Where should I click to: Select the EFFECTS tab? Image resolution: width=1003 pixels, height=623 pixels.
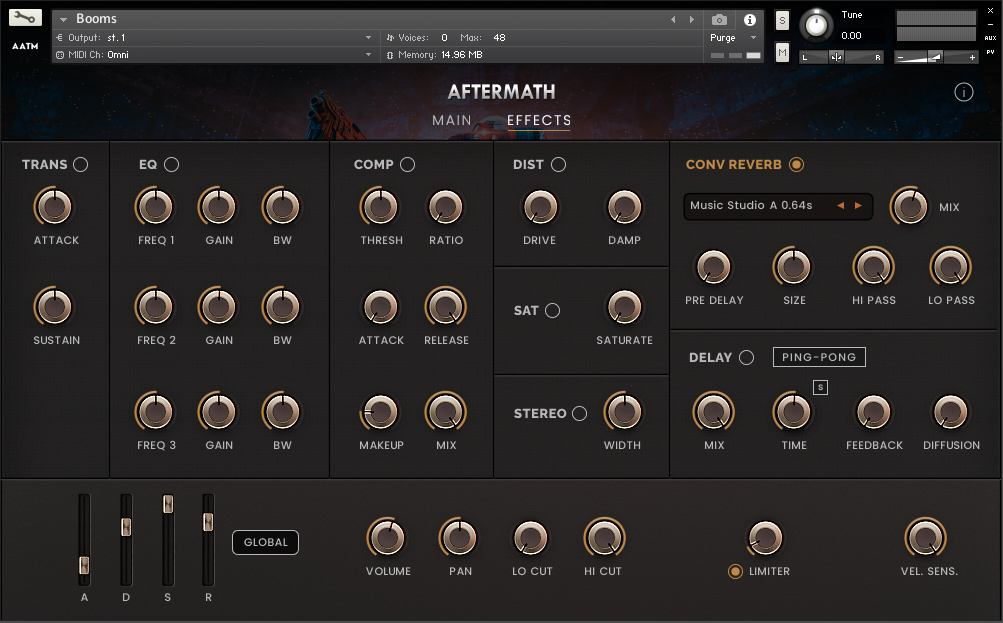(x=539, y=121)
